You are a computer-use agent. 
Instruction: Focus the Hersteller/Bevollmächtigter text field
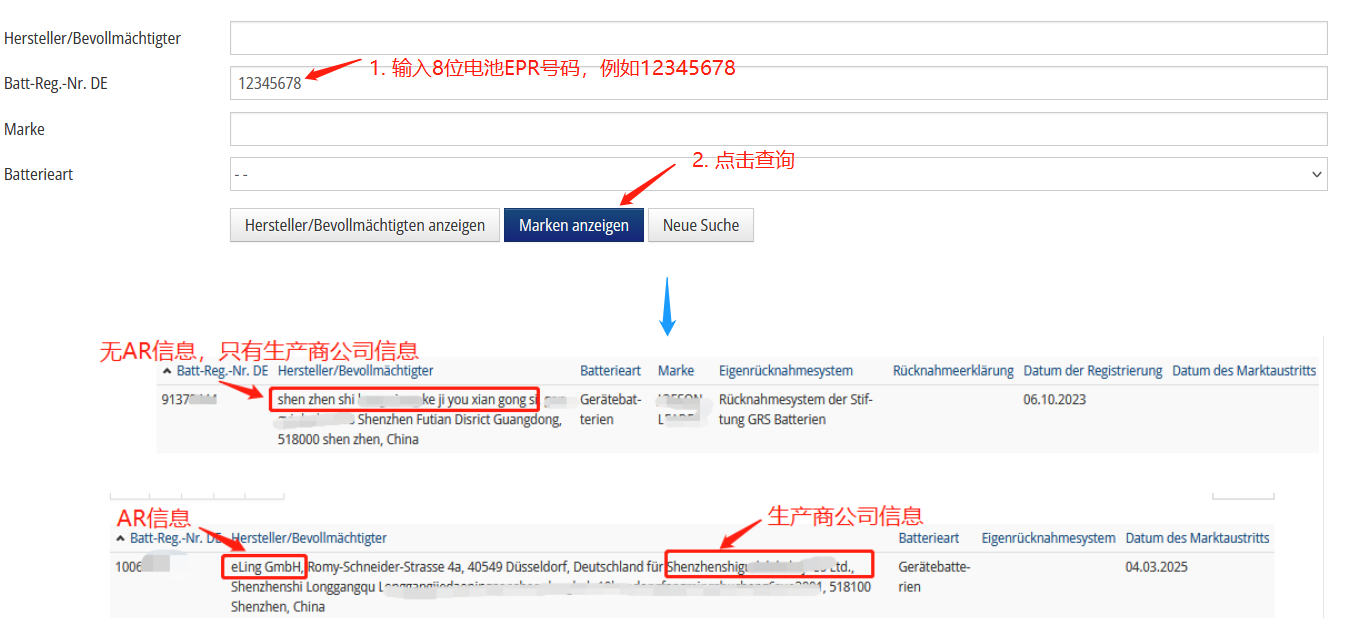[778, 38]
